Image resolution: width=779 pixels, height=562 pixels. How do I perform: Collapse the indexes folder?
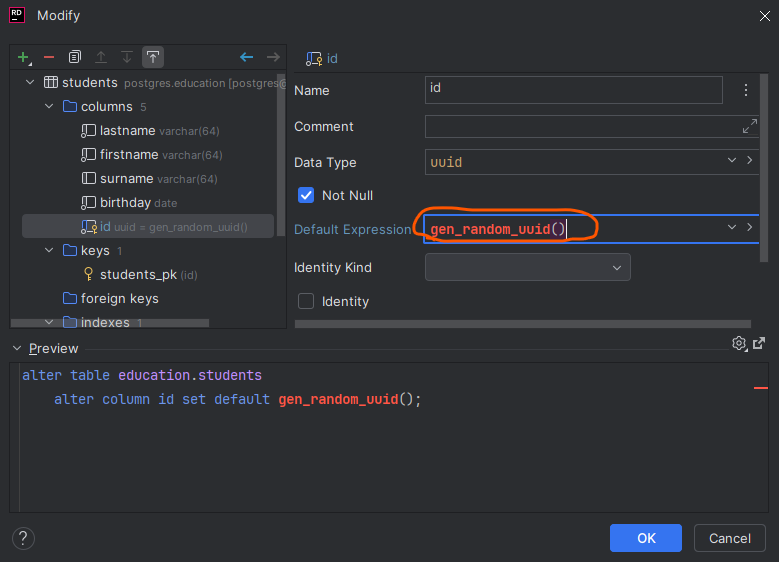click(49, 322)
